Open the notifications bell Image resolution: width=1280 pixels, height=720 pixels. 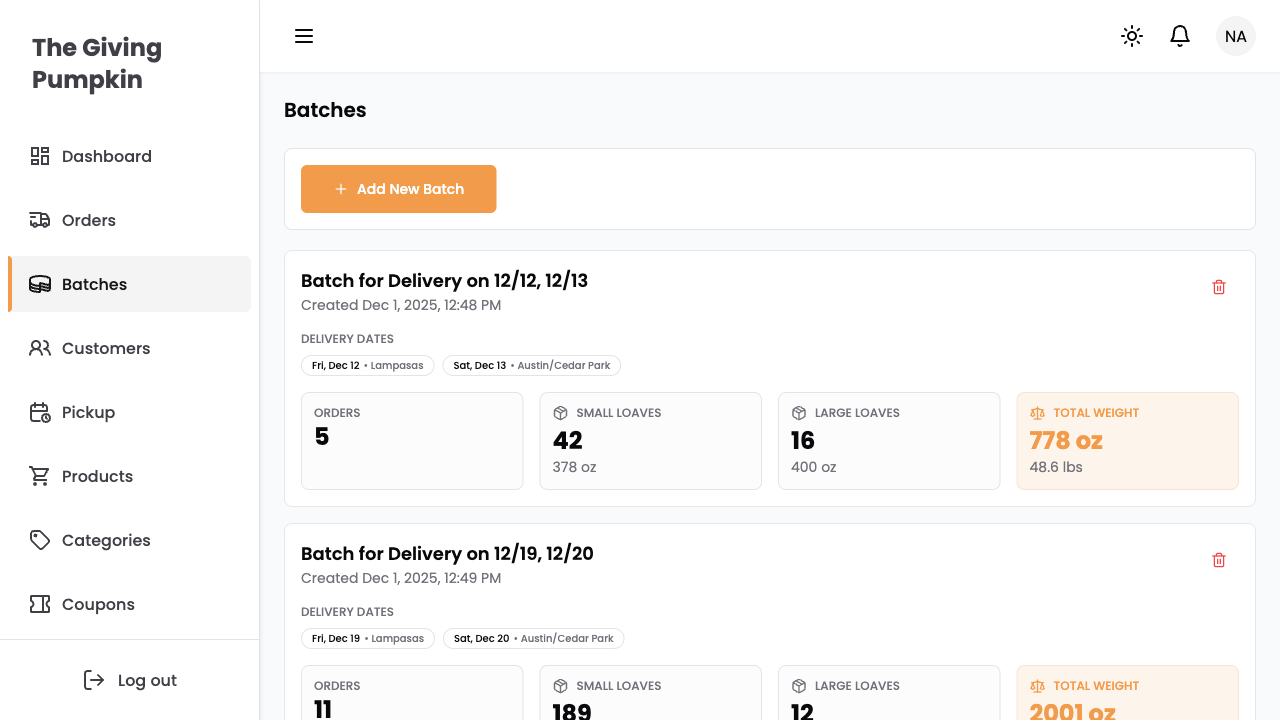point(1179,36)
